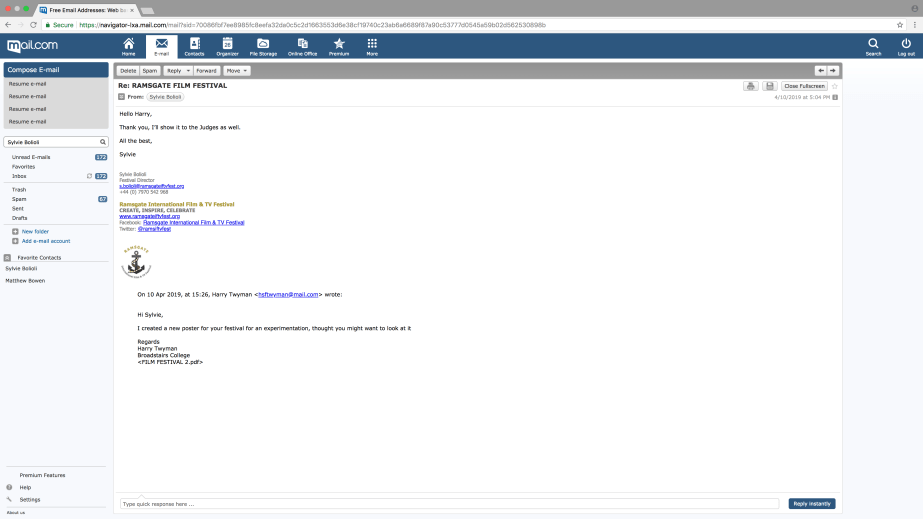
Task: Click the quick response text field
Action: pyautogui.click(x=449, y=504)
